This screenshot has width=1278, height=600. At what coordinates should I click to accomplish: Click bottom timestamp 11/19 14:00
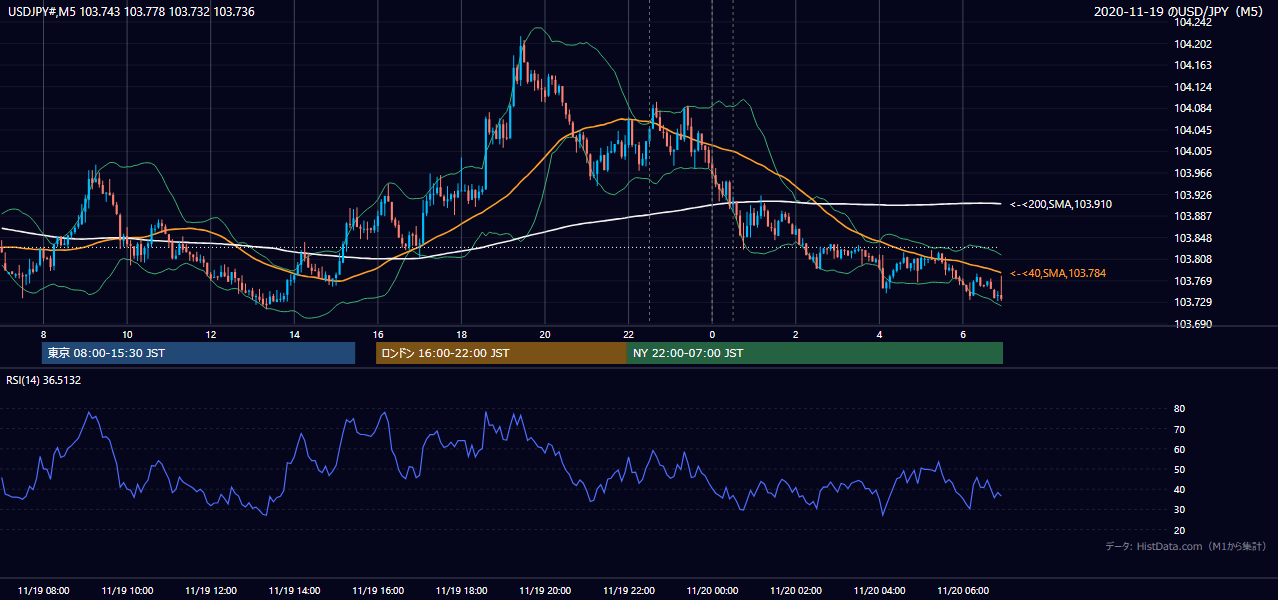coord(295,591)
